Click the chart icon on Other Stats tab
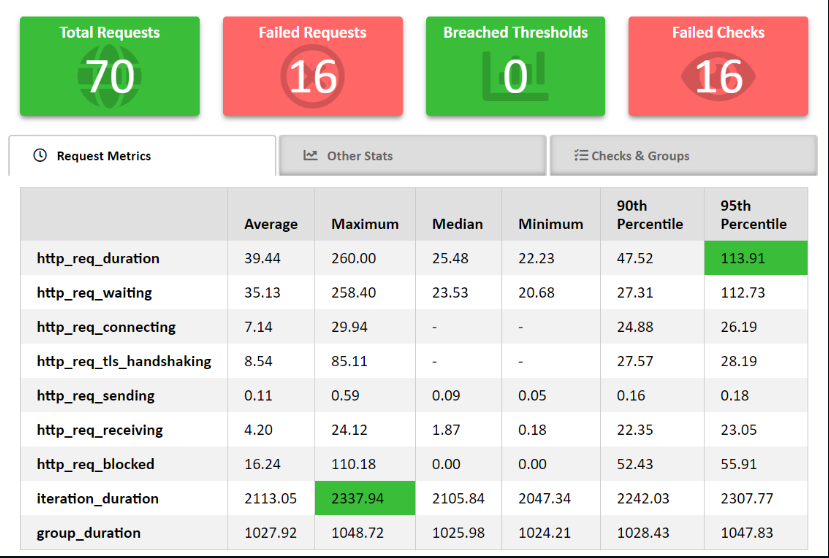Image resolution: width=829 pixels, height=558 pixels. point(311,156)
